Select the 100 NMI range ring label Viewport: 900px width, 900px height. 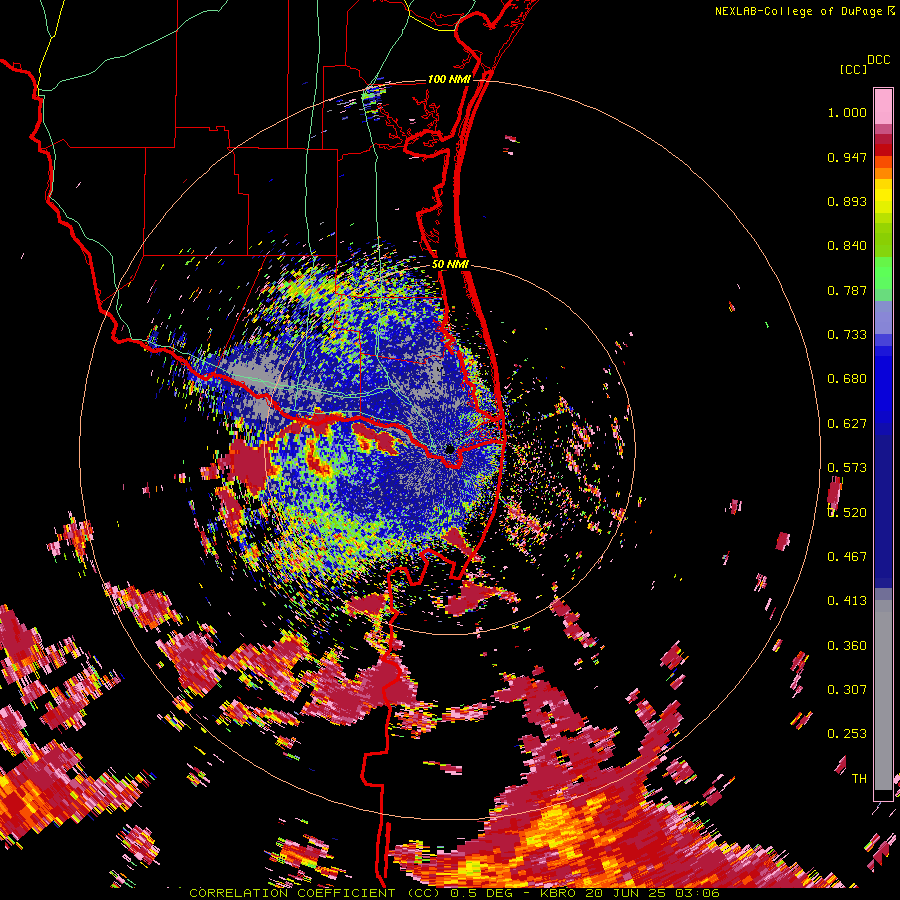449,79
